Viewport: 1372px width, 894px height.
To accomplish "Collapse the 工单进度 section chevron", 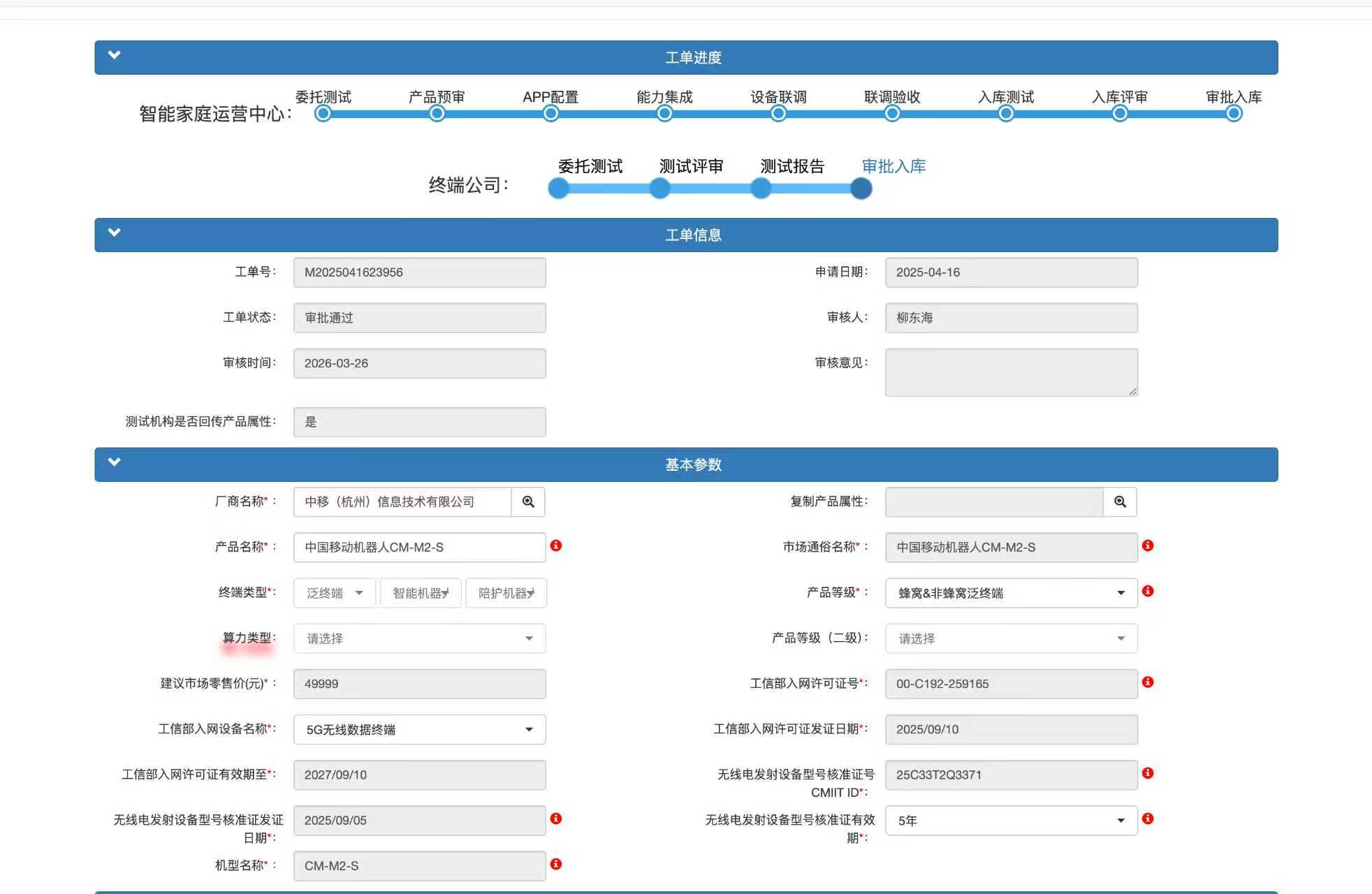I will [115, 55].
